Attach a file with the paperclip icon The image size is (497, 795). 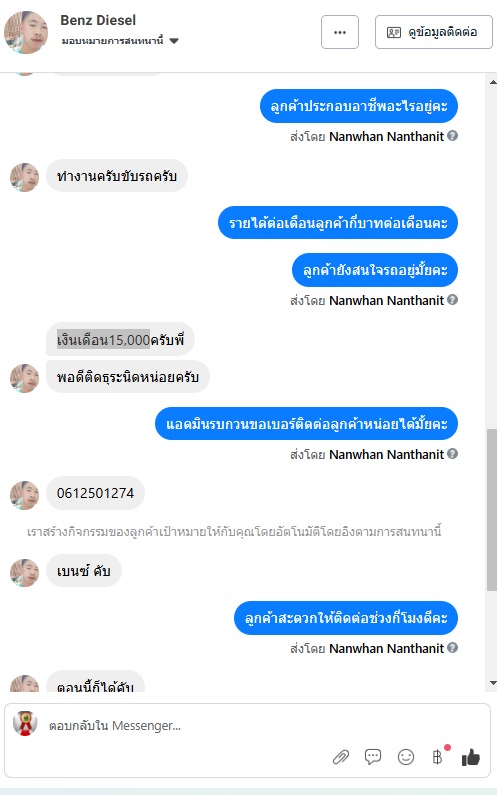341,757
